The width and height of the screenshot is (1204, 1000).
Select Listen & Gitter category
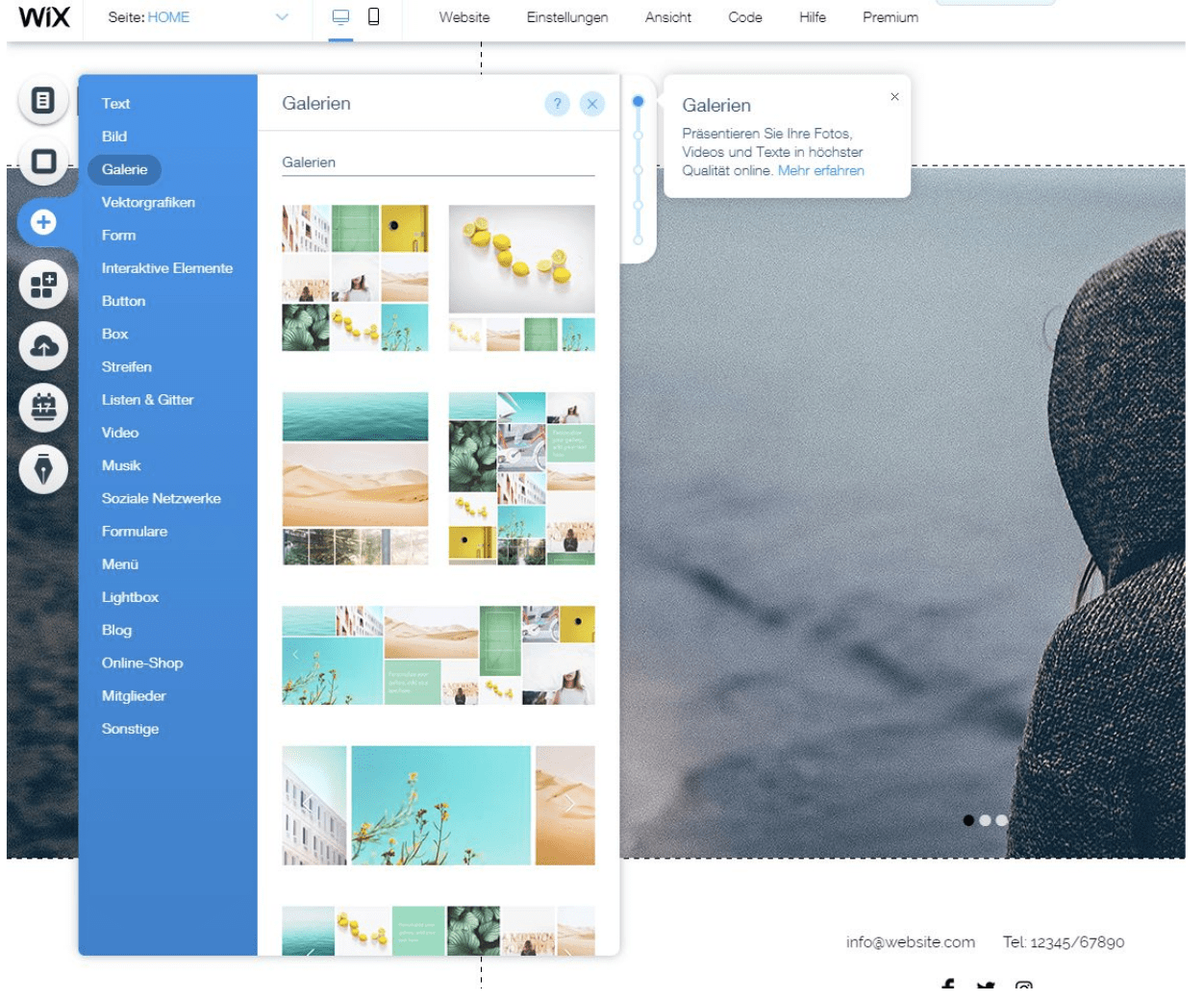(147, 400)
